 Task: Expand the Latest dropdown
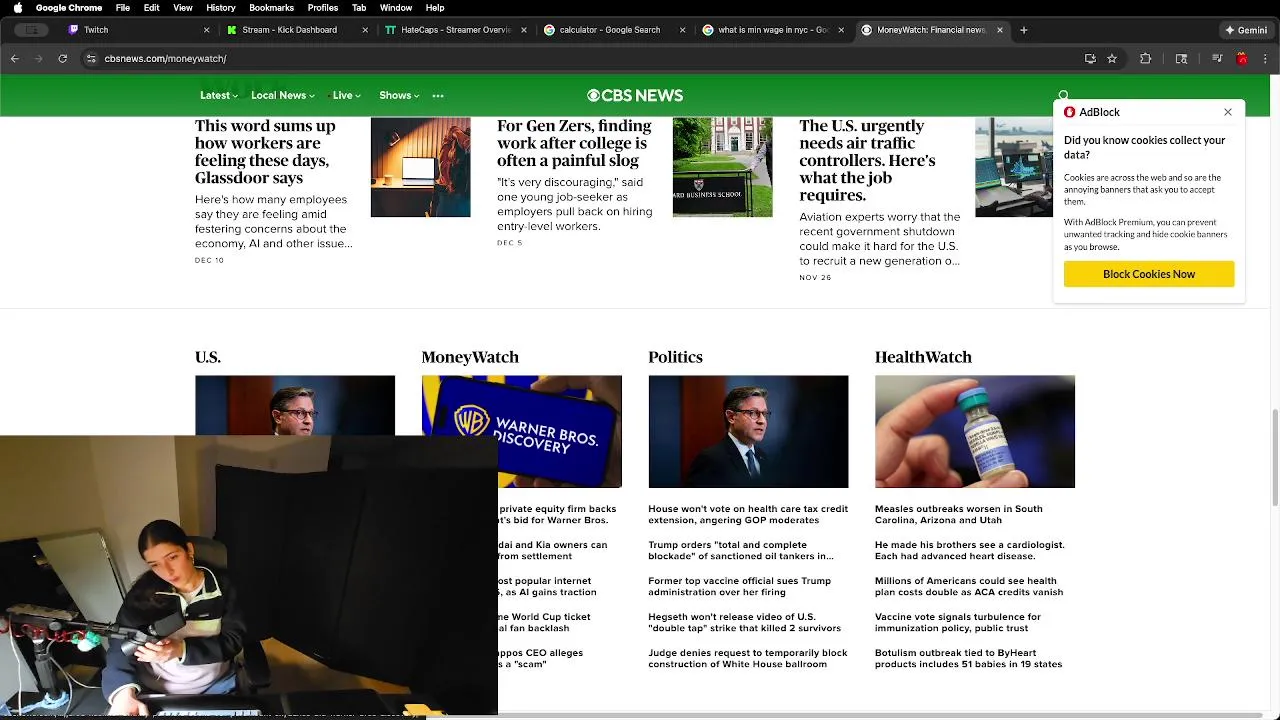point(219,96)
